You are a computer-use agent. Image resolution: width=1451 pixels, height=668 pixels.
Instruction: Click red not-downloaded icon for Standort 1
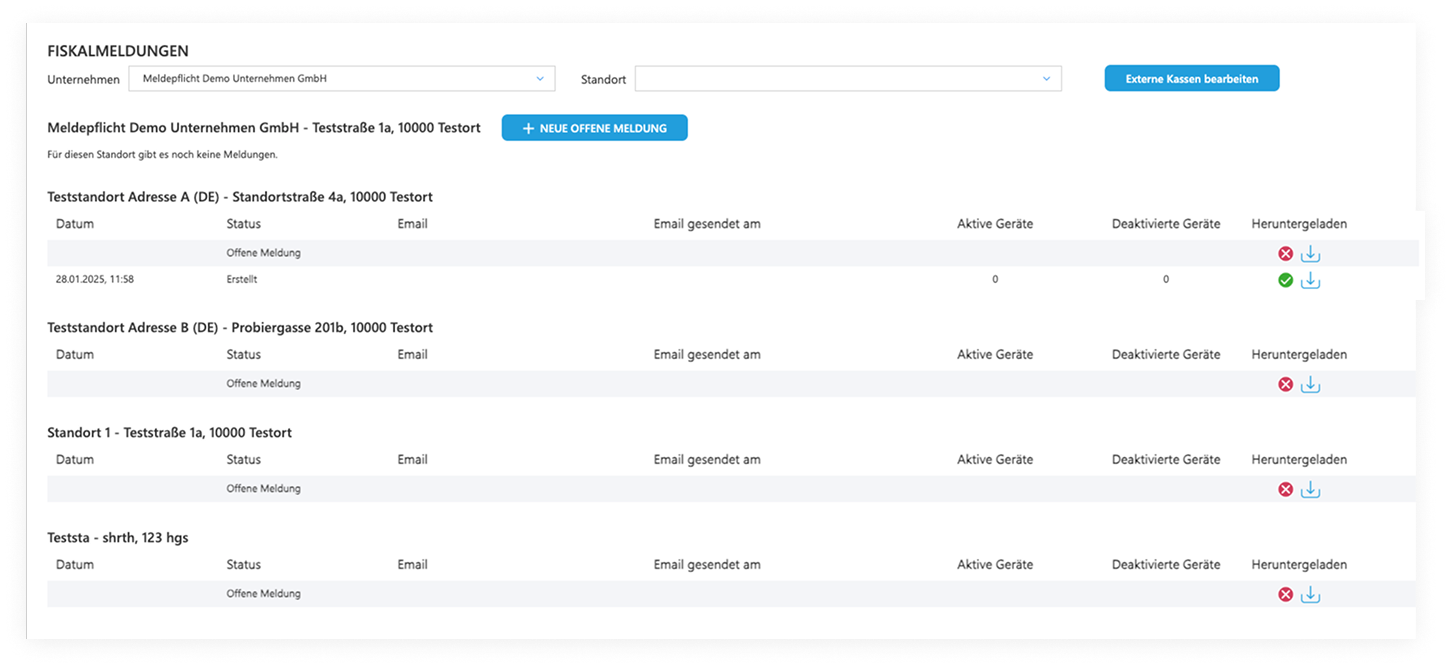point(1286,490)
